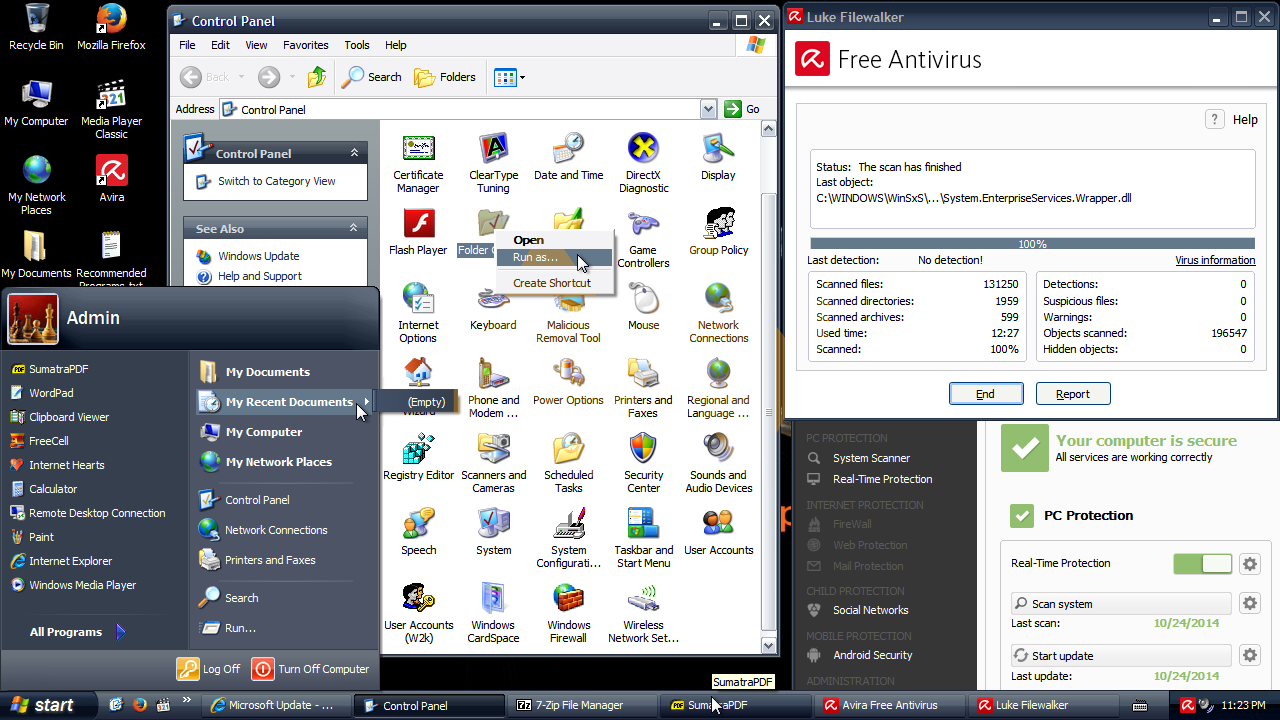Open Windows CardSpace icon

(x=493, y=614)
